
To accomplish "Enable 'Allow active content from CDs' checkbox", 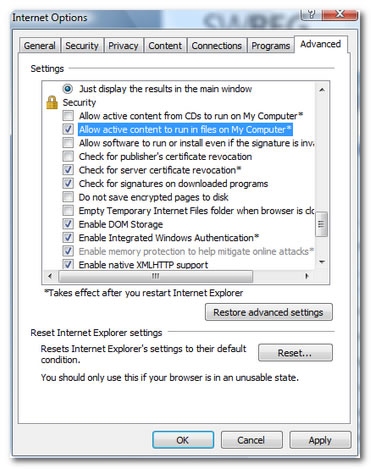I will tap(68, 116).
